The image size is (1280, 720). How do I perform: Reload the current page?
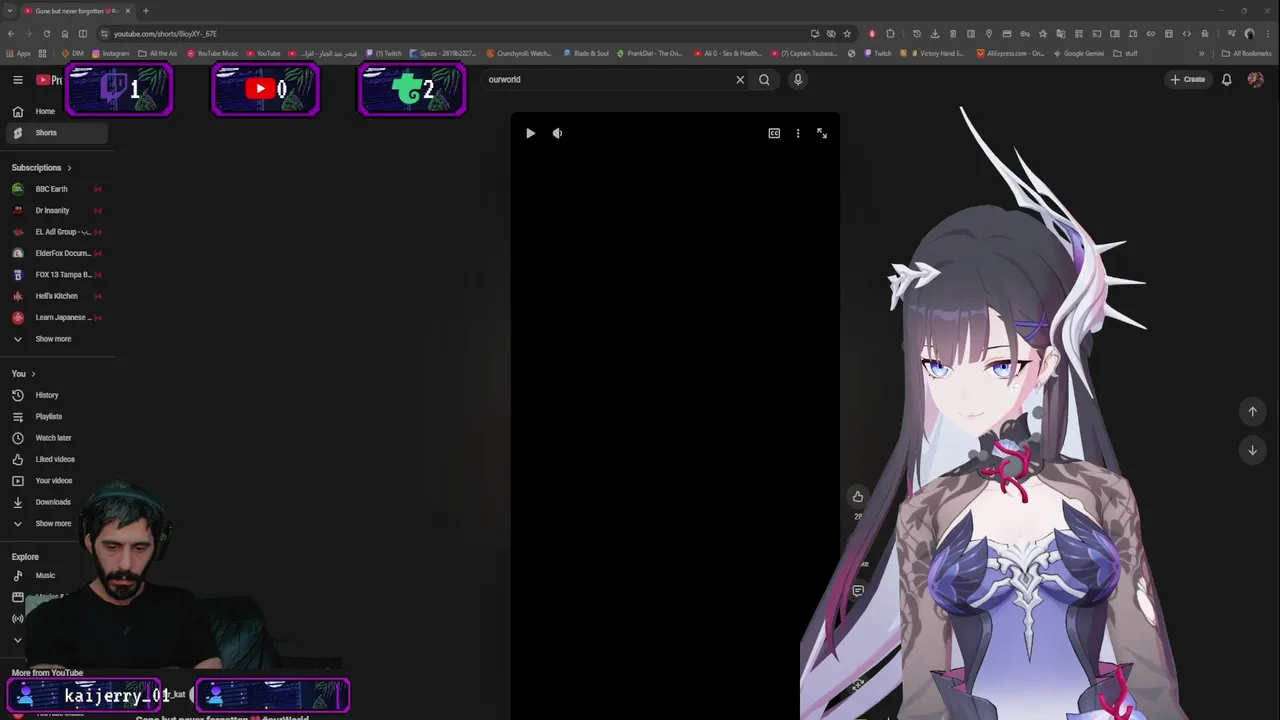pos(46,33)
